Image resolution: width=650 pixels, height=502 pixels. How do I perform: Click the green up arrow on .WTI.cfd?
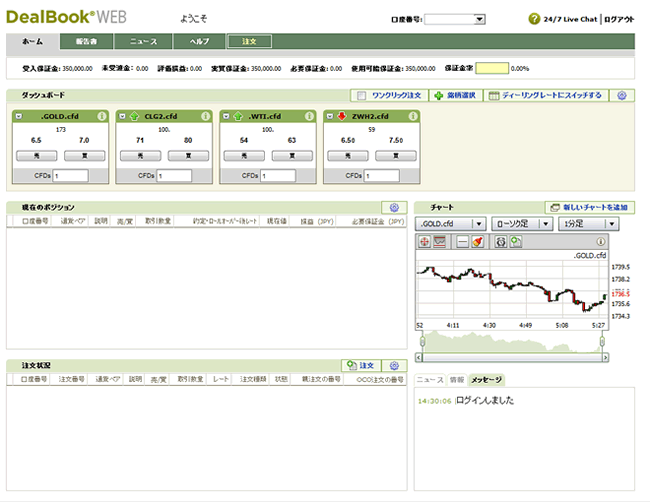point(238,116)
